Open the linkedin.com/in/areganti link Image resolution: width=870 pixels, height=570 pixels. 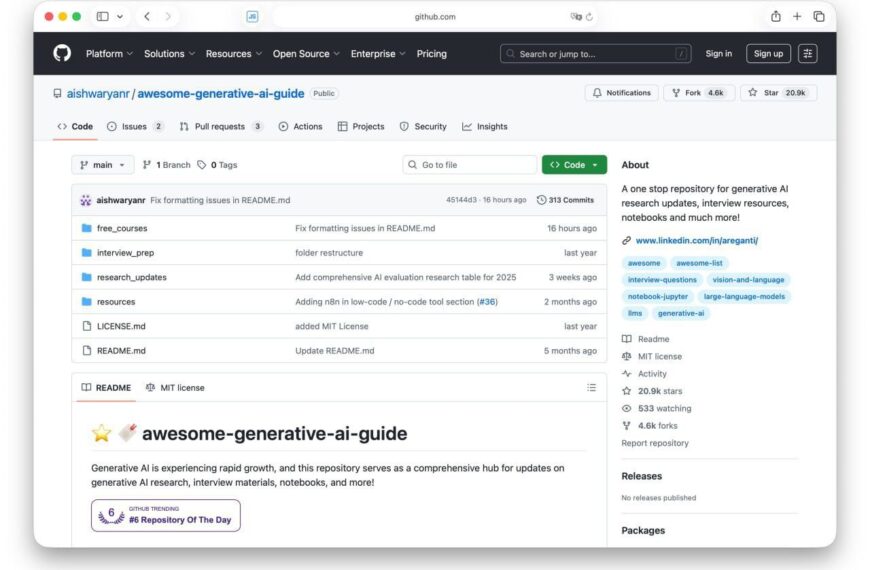point(696,241)
